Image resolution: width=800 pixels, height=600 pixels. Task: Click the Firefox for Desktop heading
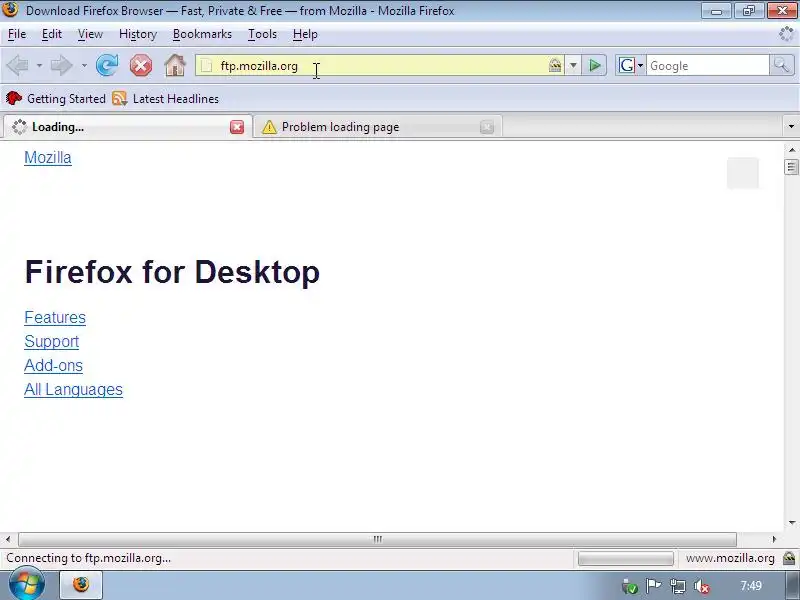click(x=172, y=272)
